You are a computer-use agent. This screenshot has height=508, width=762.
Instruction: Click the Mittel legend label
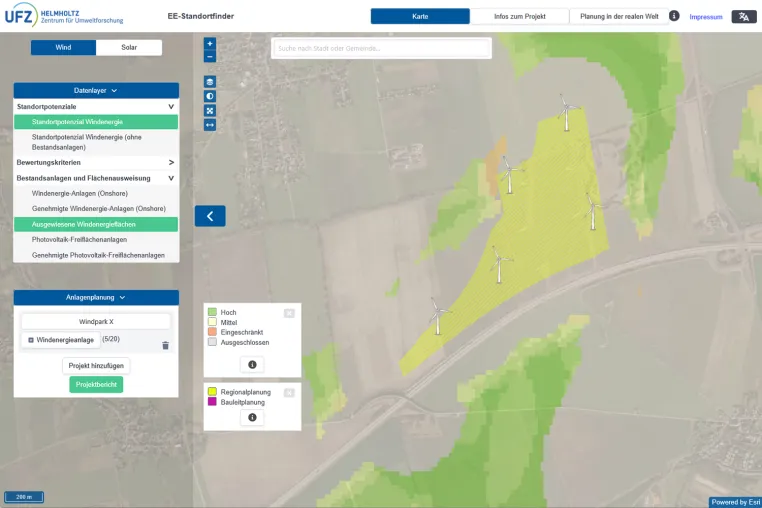(x=228, y=322)
